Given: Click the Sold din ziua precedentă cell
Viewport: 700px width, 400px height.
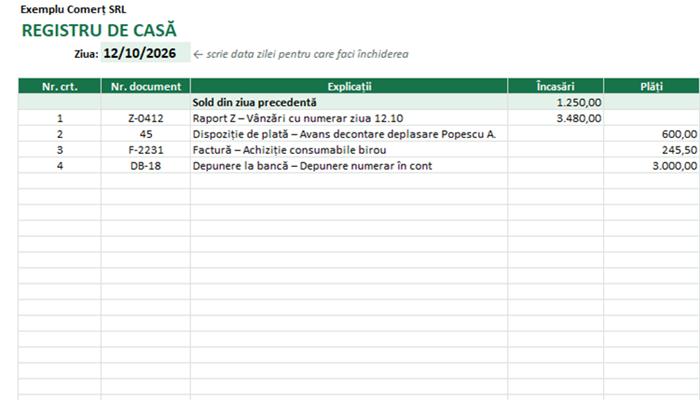Looking at the screenshot, I should [349, 102].
